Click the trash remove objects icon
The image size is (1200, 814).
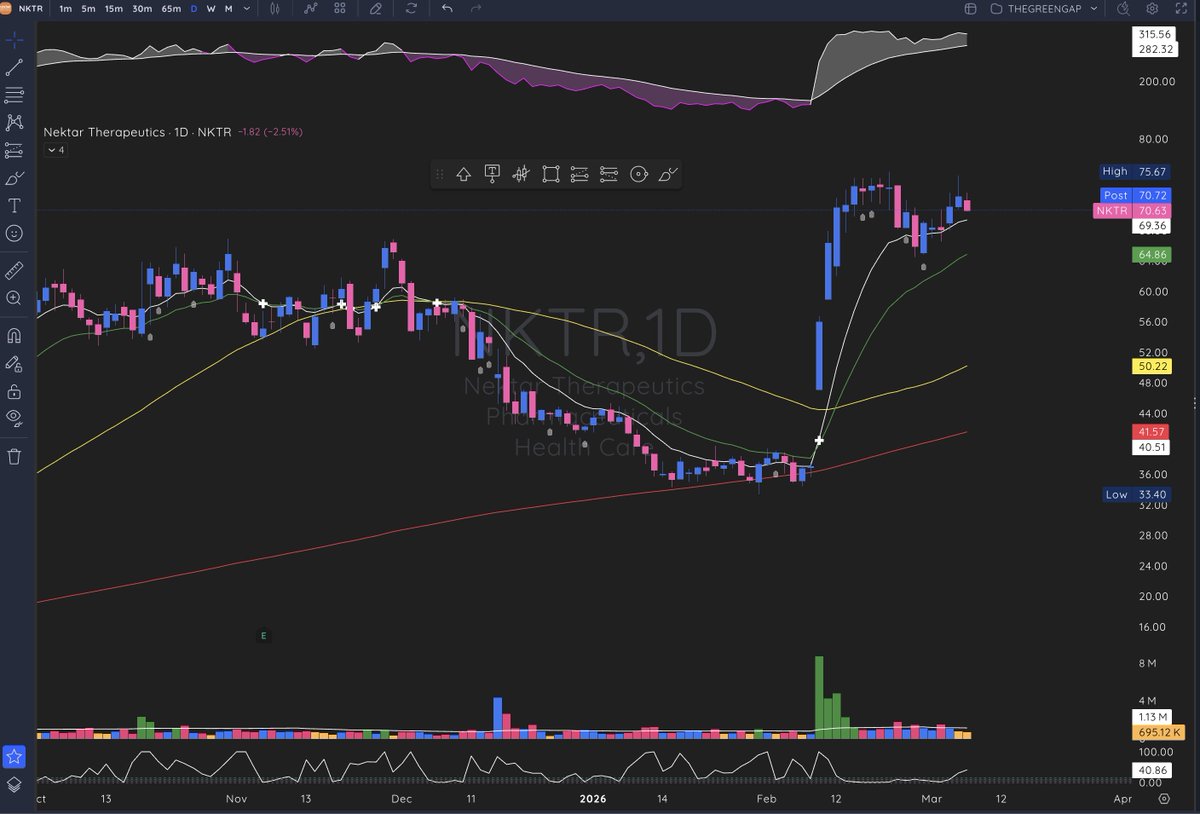coord(14,456)
